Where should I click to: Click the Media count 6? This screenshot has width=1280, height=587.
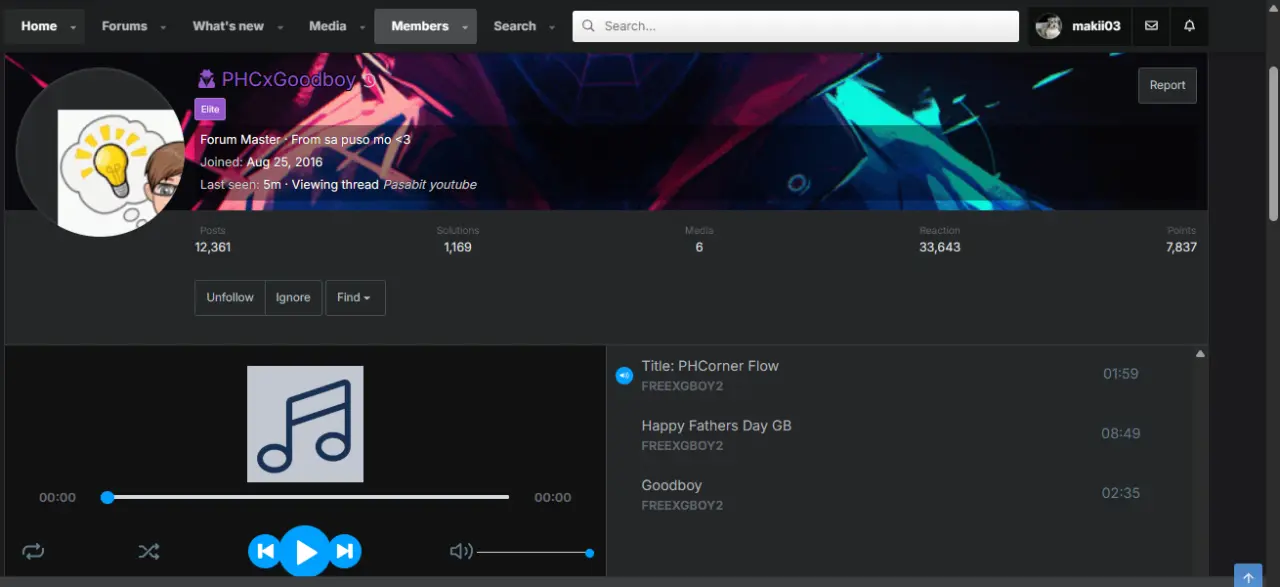pyautogui.click(x=699, y=247)
